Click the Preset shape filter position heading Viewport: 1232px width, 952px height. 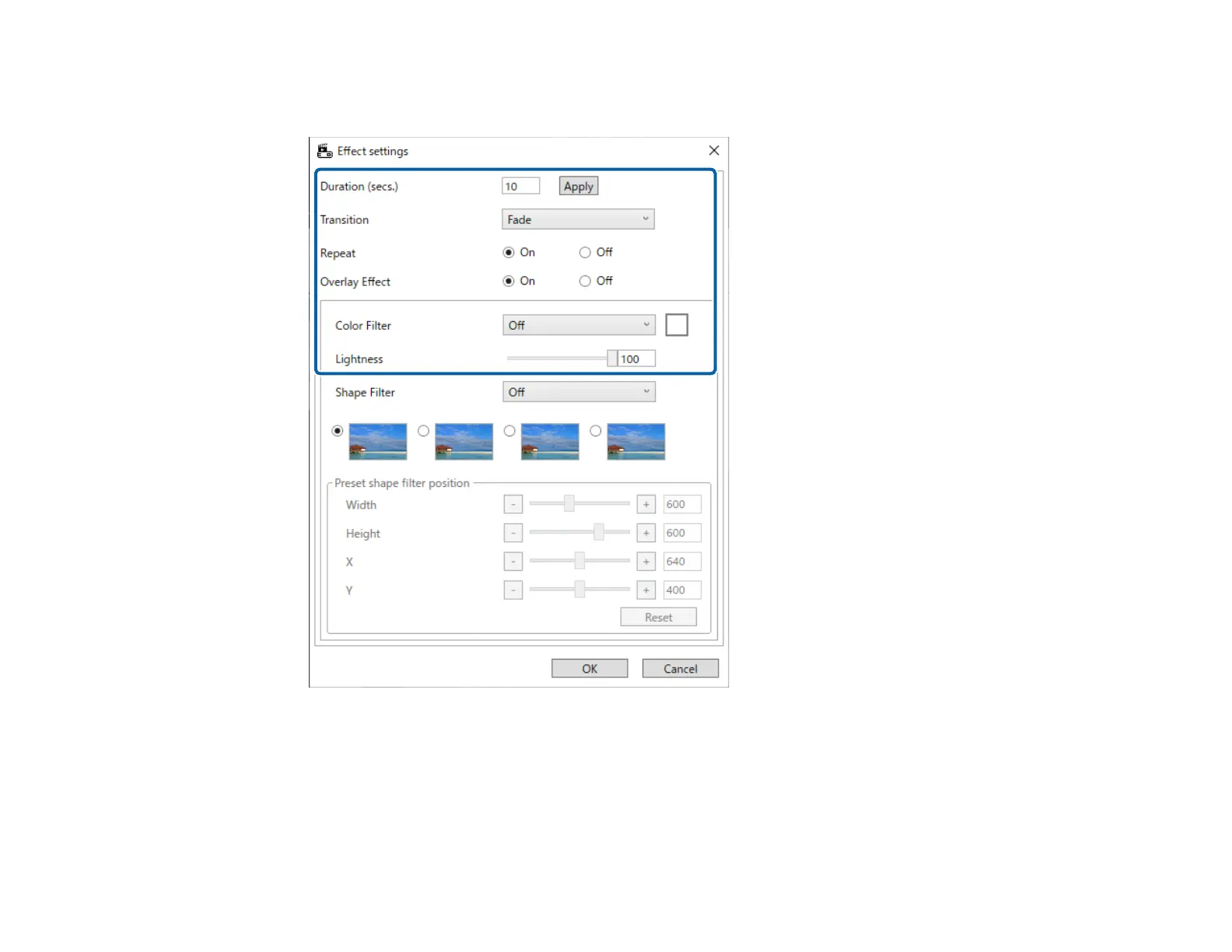coord(402,483)
